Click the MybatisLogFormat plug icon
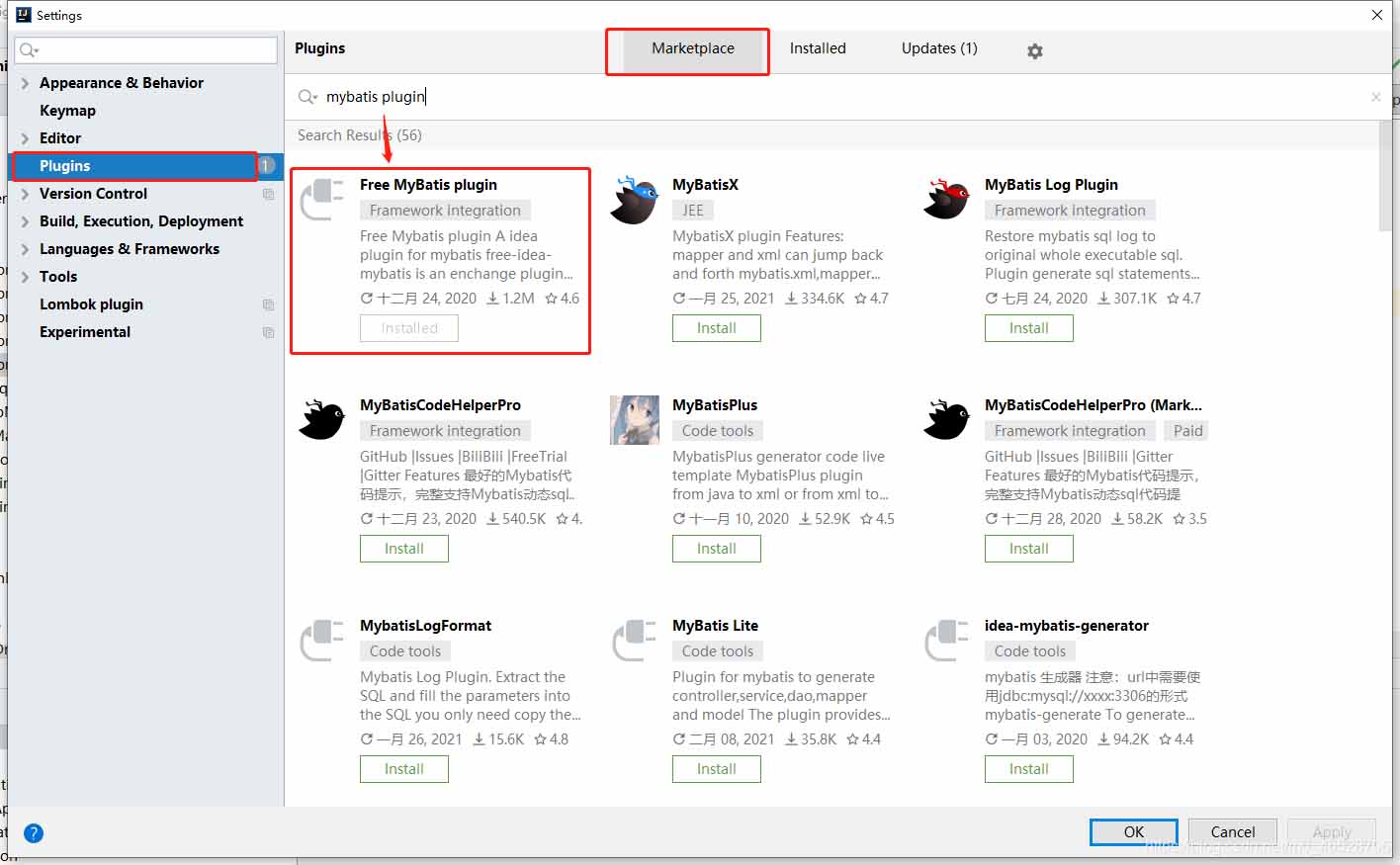Viewport: 1400px width, 865px height. pyautogui.click(x=322, y=641)
